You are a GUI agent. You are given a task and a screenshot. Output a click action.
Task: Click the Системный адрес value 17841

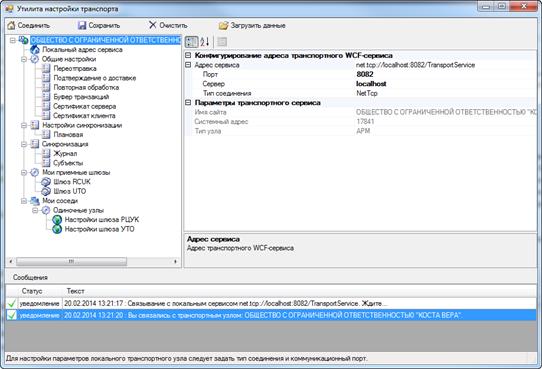pos(446,122)
